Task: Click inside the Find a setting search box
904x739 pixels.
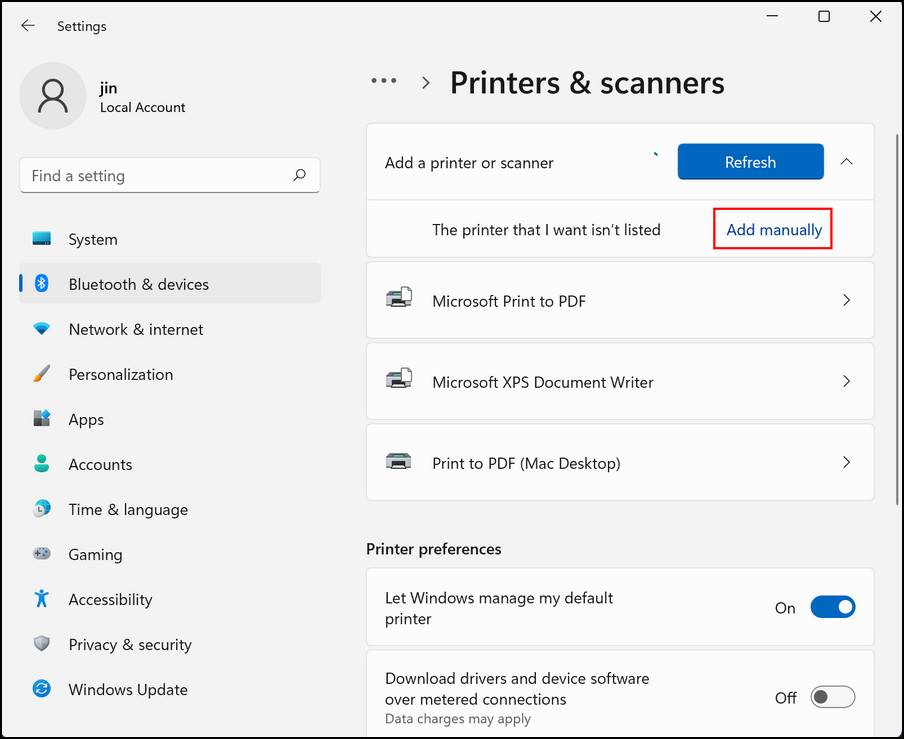Action: coord(169,175)
